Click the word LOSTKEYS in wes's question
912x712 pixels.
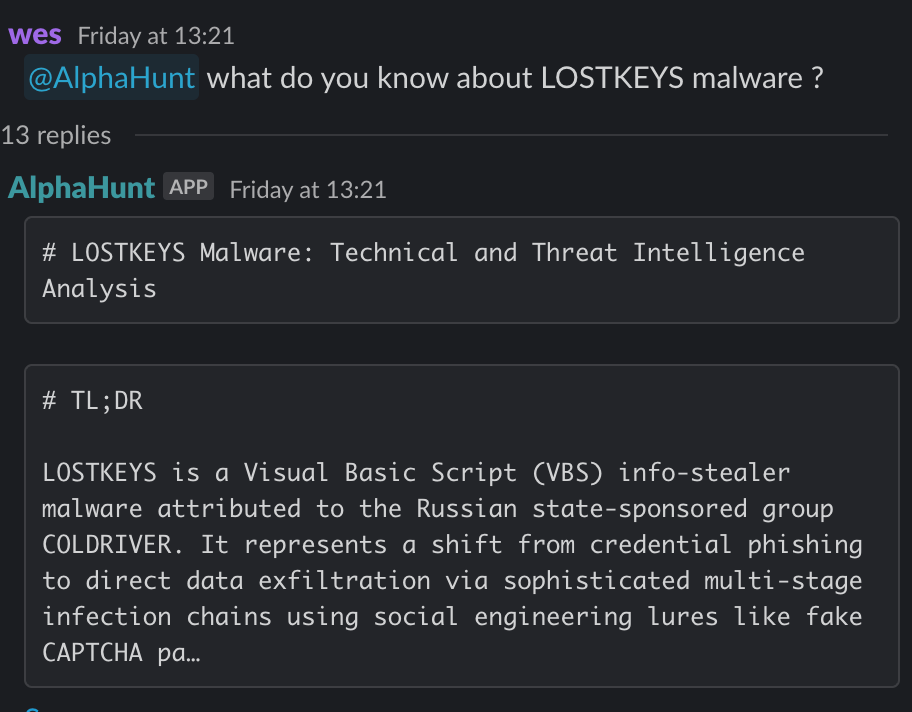click(x=612, y=78)
